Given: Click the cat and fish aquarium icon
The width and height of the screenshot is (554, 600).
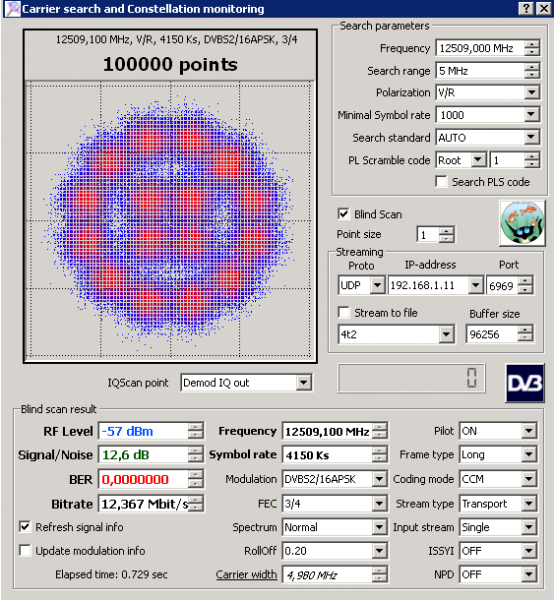Looking at the screenshot, I should click(x=522, y=223).
